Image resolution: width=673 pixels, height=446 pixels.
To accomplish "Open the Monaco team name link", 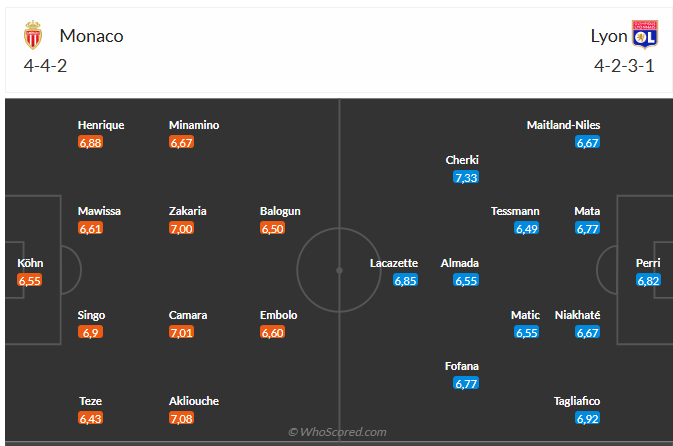I will (x=91, y=36).
